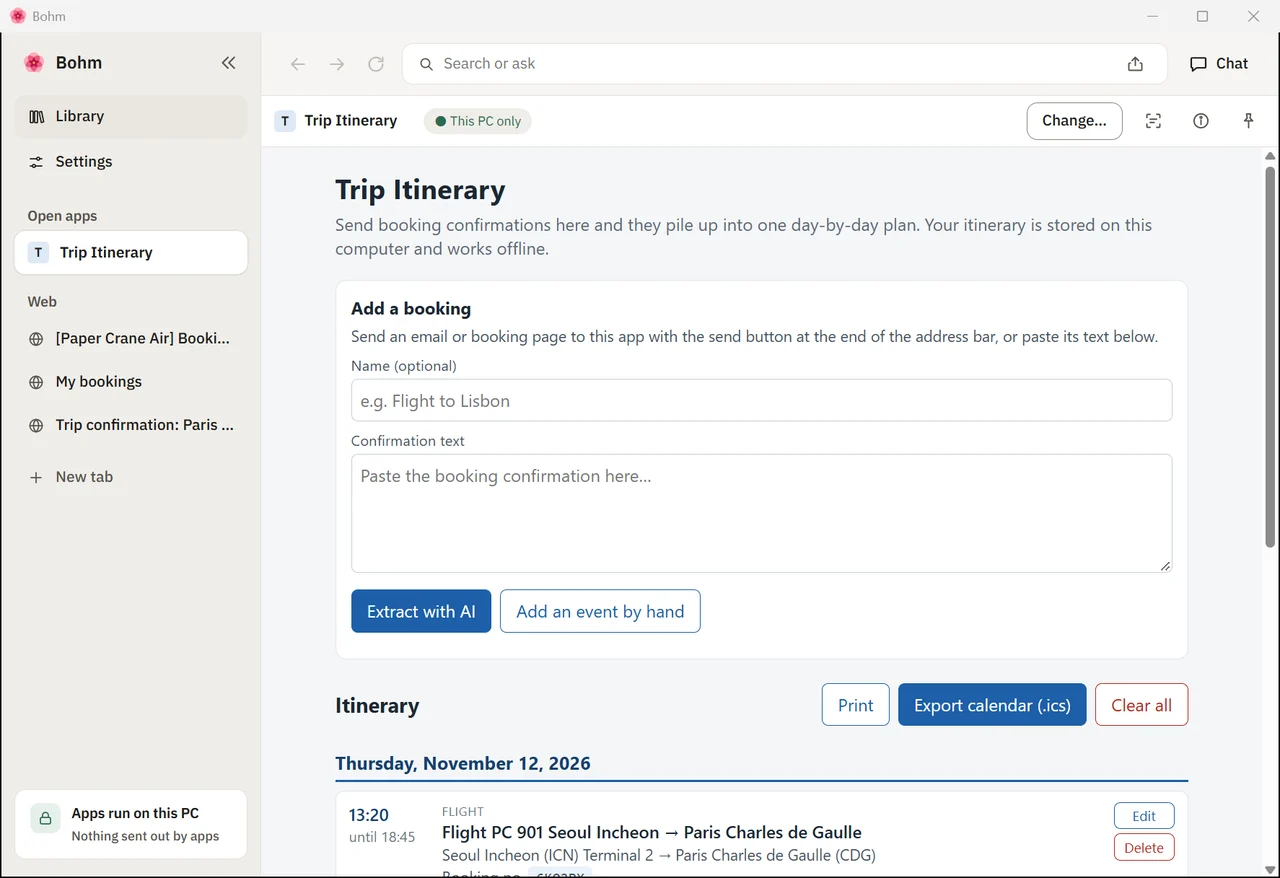
Task: Click the magnifier icon in the search bar
Action: [x=426, y=64]
